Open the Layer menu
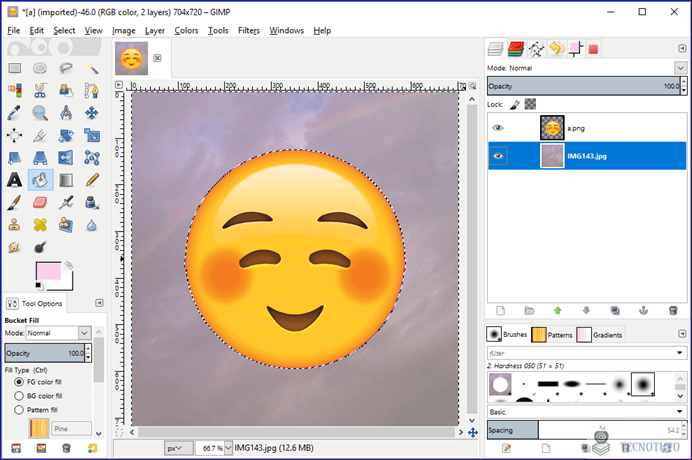Screen dimensions: 692x460 click(155, 30)
